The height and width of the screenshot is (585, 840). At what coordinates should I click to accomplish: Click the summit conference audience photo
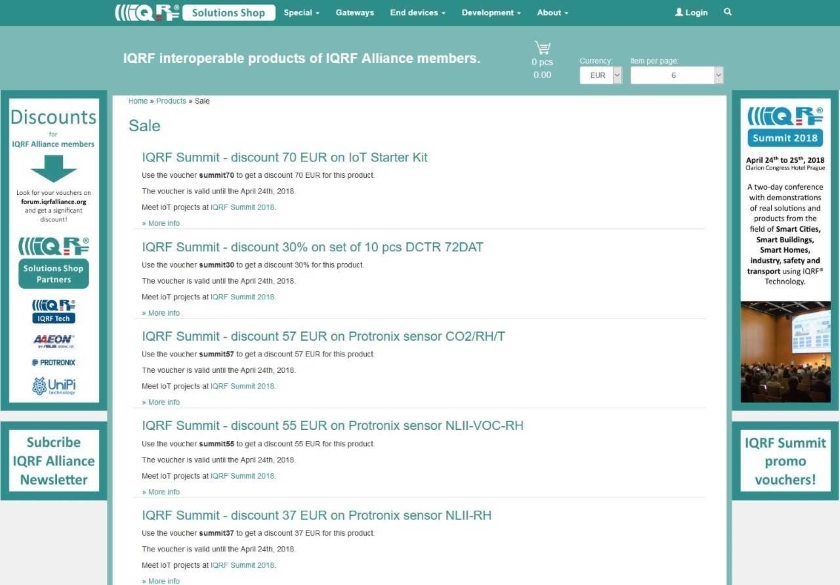pyautogui.click(x=785, y=351)
